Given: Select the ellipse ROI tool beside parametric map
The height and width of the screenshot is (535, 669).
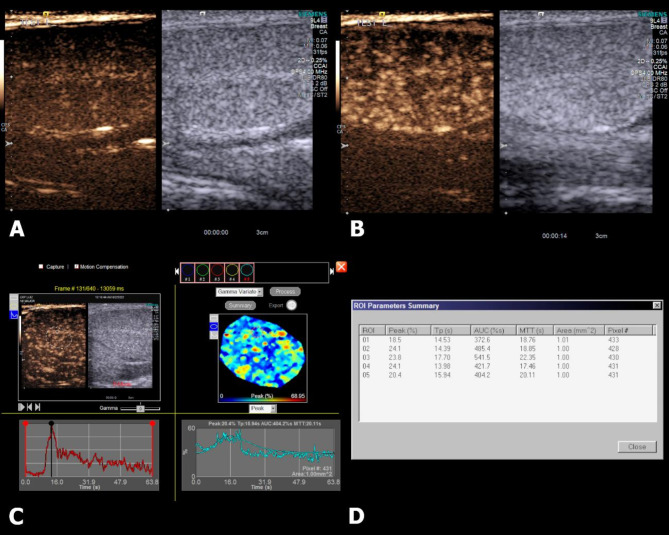Looking at the screenshot, I should (x=214, y=326).
